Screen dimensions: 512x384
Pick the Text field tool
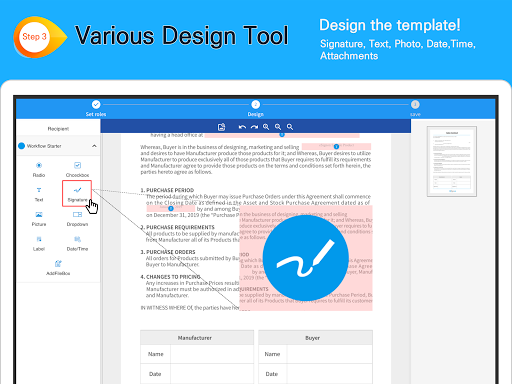click(x=39, y=194)
